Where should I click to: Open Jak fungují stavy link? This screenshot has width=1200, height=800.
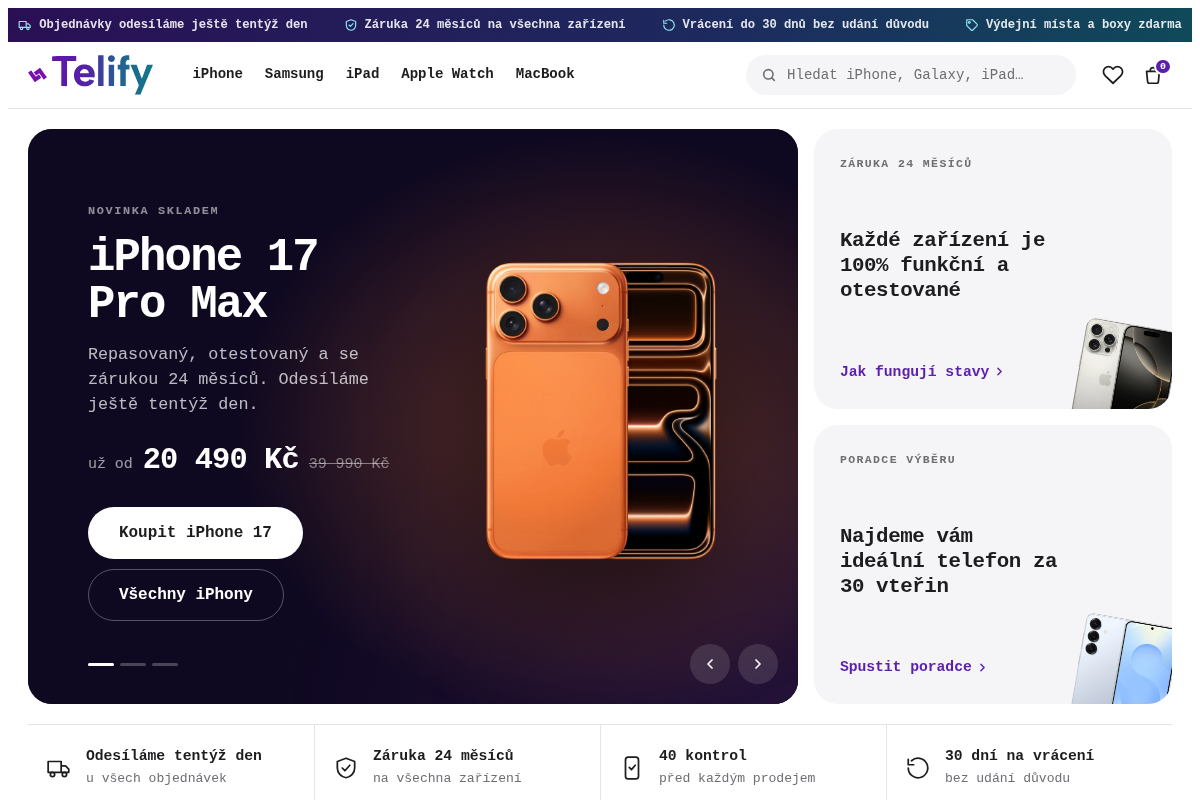pos(922,372)
